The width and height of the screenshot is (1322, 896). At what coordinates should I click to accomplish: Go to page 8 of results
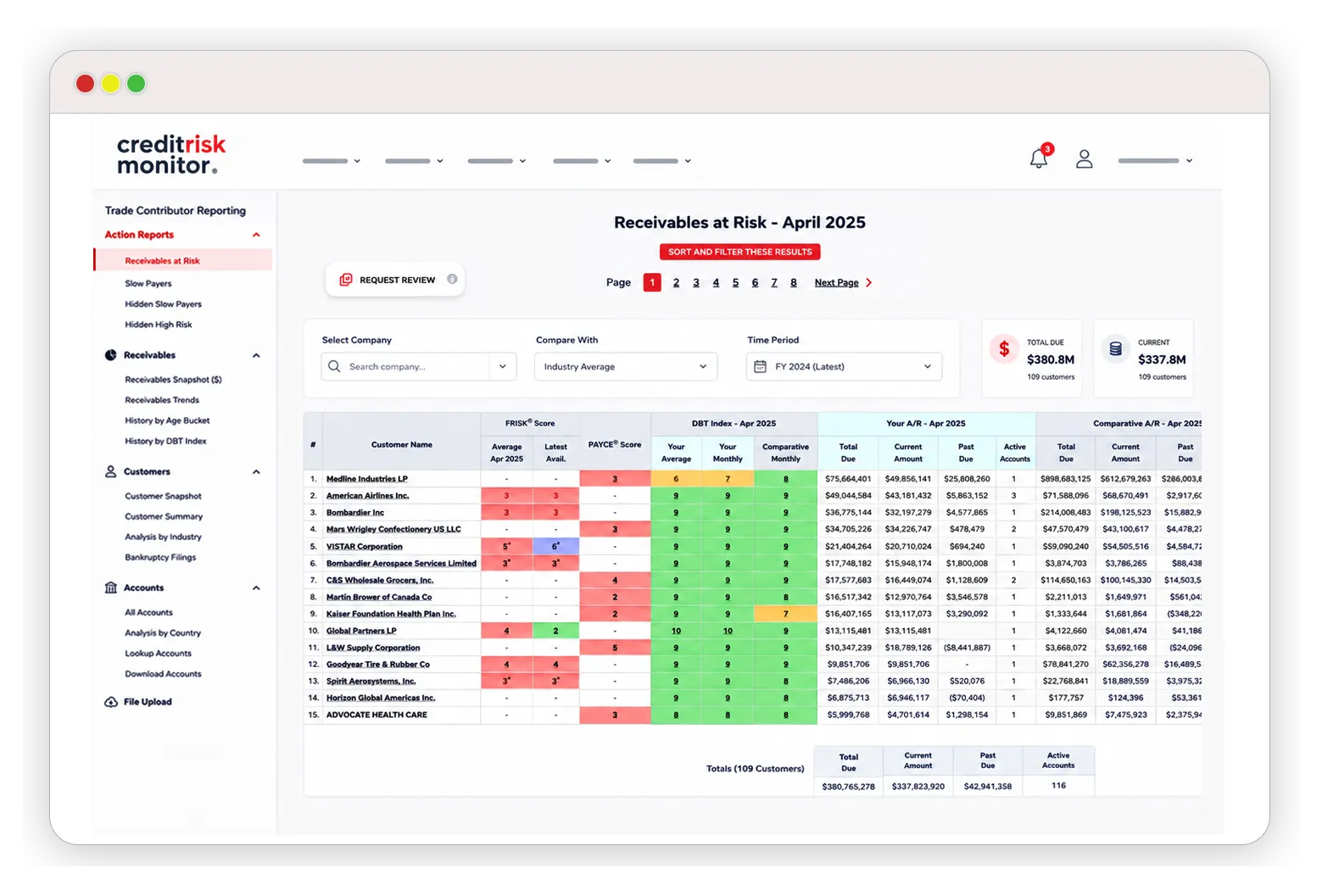[x=794, y=282]
